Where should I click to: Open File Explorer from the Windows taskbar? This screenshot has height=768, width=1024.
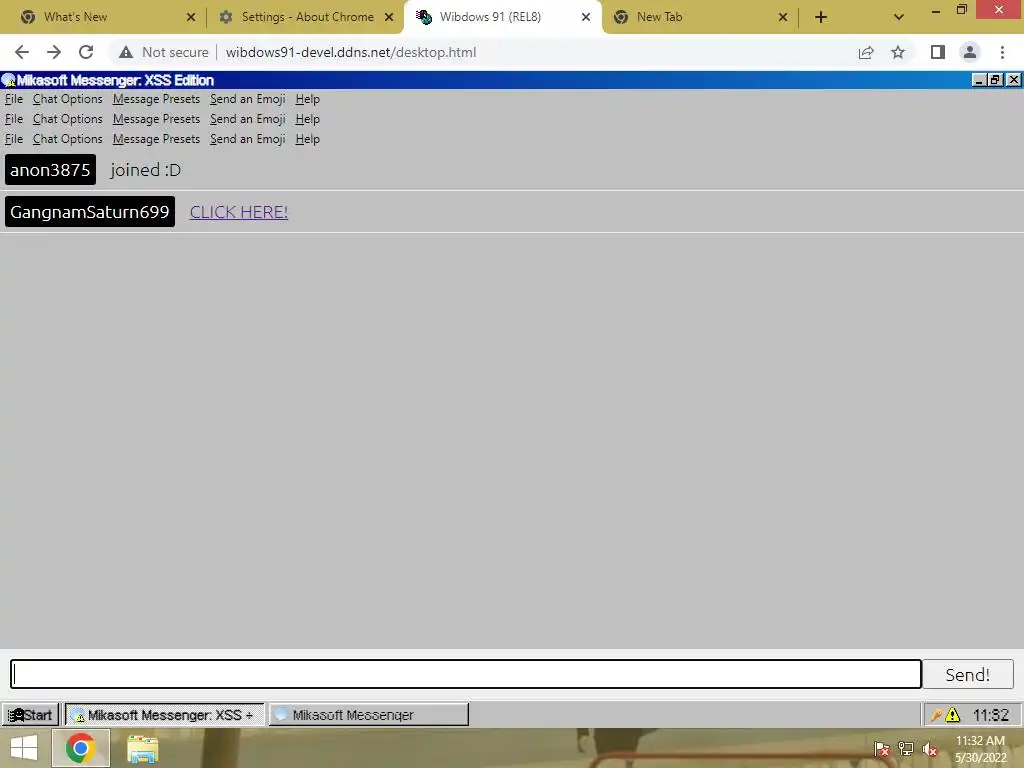tap(142, 749)
